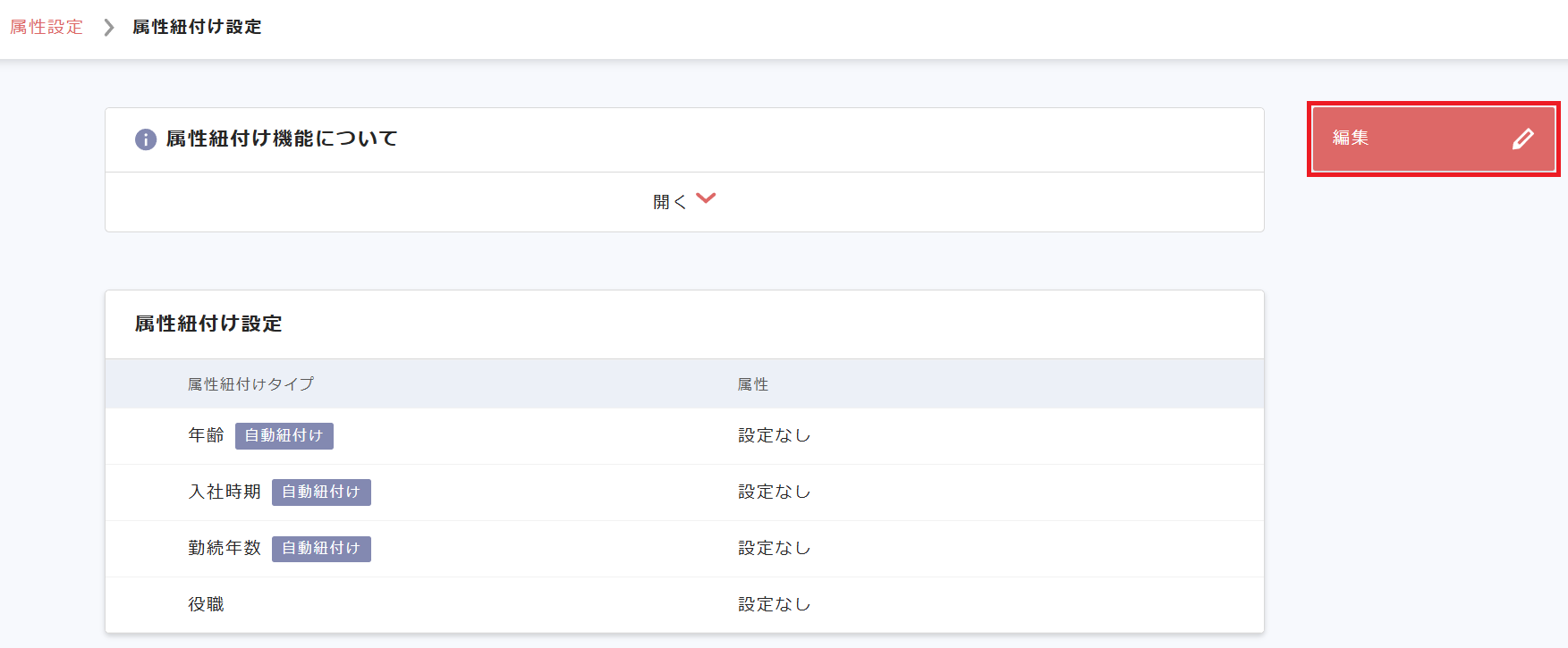
Task: Click the 属性 column header
Action: click(753, 384)
